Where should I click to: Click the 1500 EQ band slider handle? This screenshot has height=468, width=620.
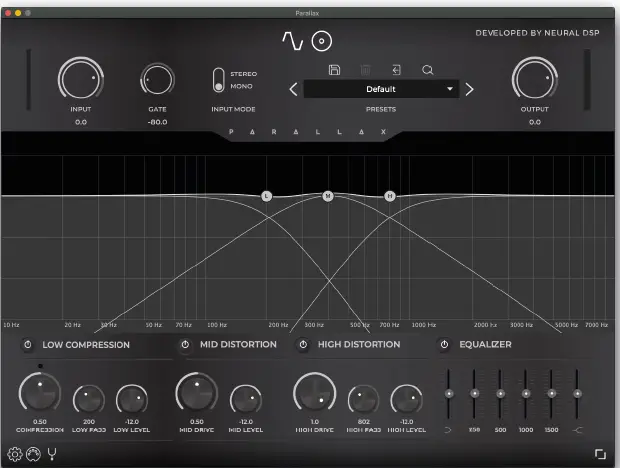(x=552, y=394)
